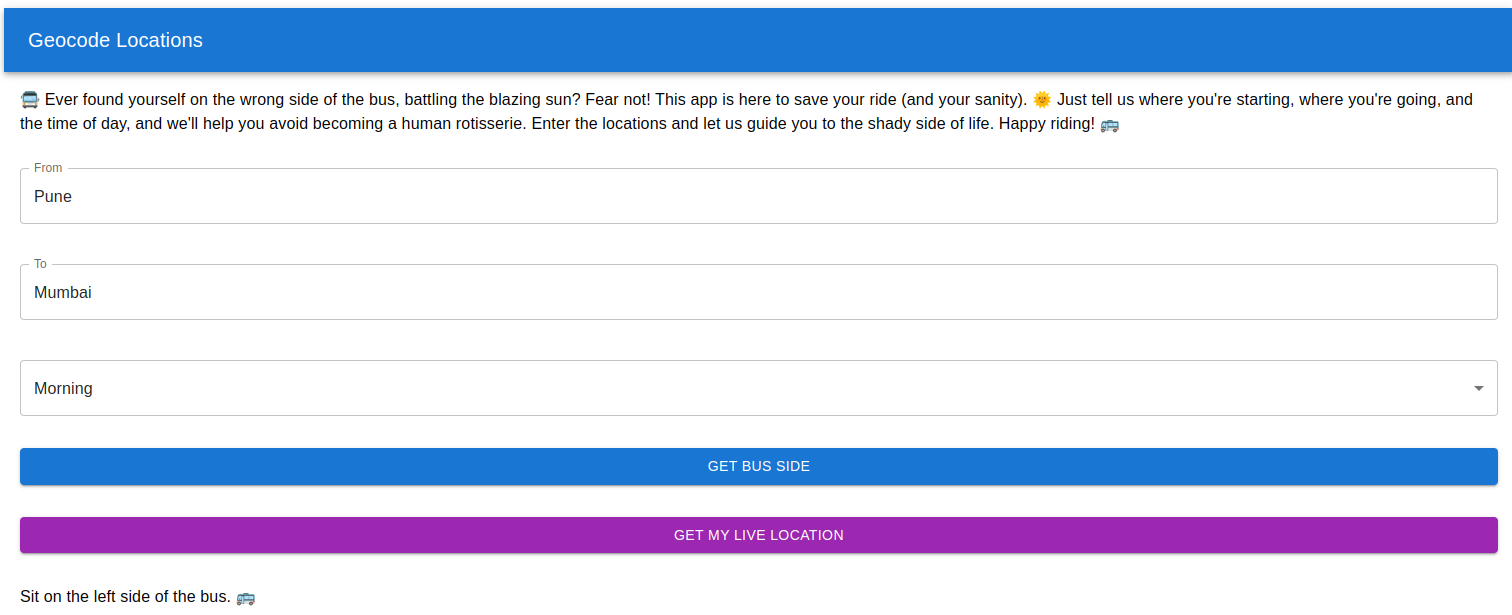The height and width of the screenshot is (615, 1512).
Task: Click the bus emoji after 'Happy riding!'
Action: pyautogui.click(x=1109, y=126)
